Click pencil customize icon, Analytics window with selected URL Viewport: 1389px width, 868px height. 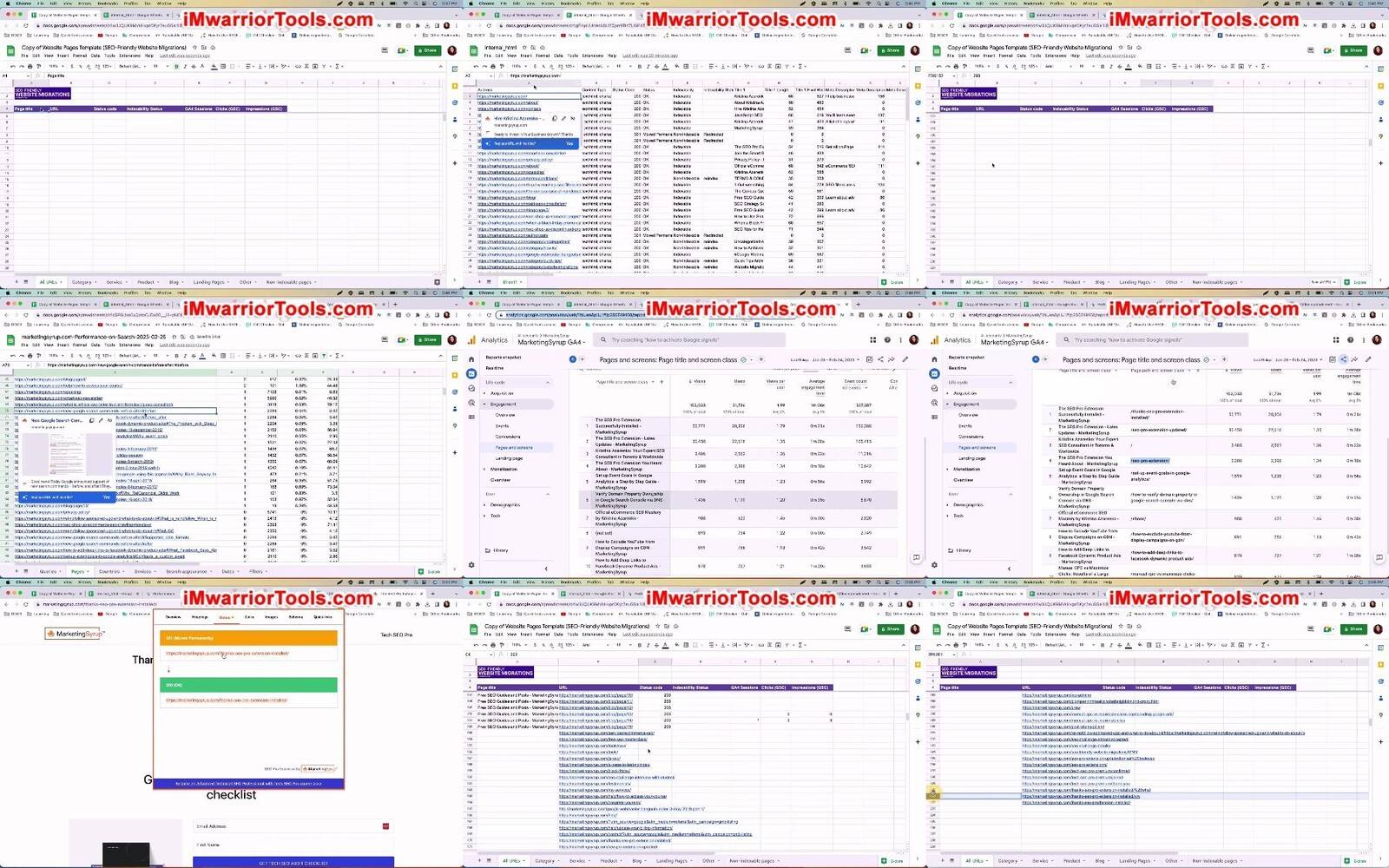point(905,359)
